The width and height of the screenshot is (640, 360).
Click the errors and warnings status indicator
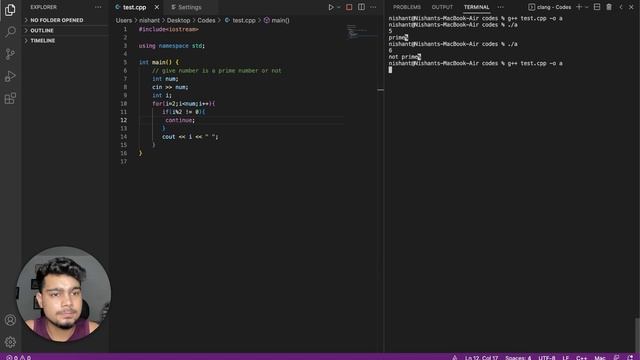[19, 357]
